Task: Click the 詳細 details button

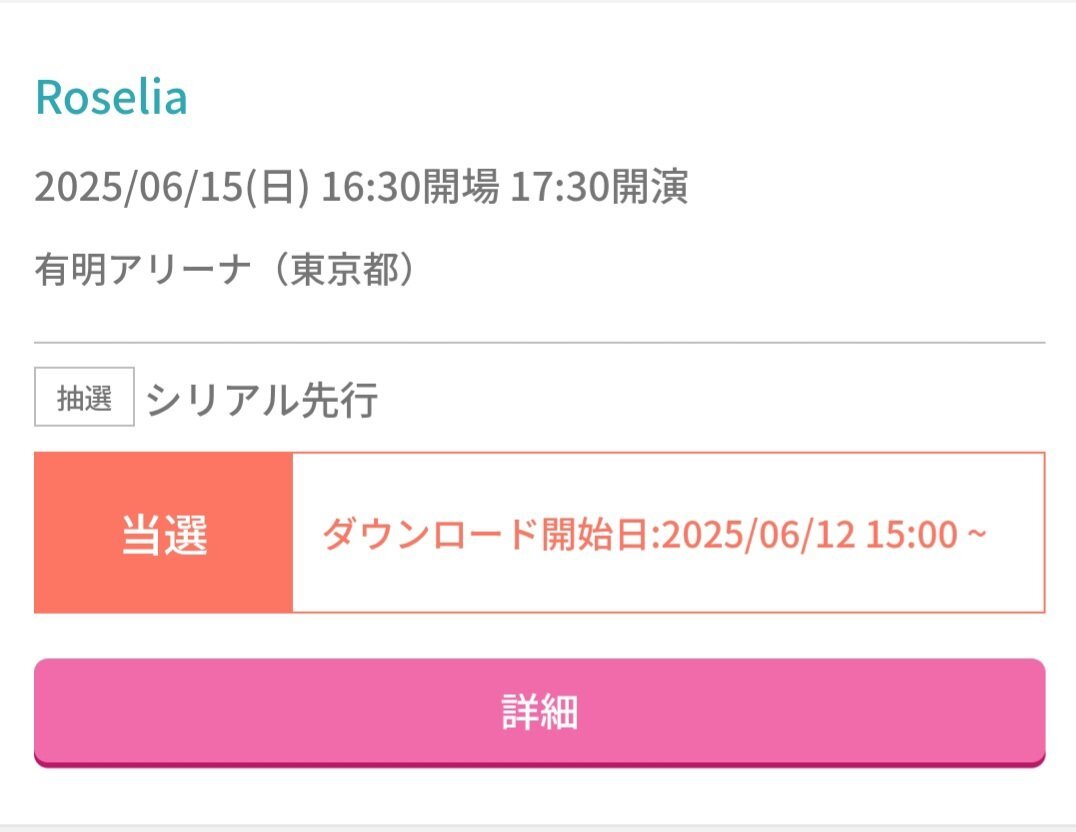Action: tap(539, 713)
